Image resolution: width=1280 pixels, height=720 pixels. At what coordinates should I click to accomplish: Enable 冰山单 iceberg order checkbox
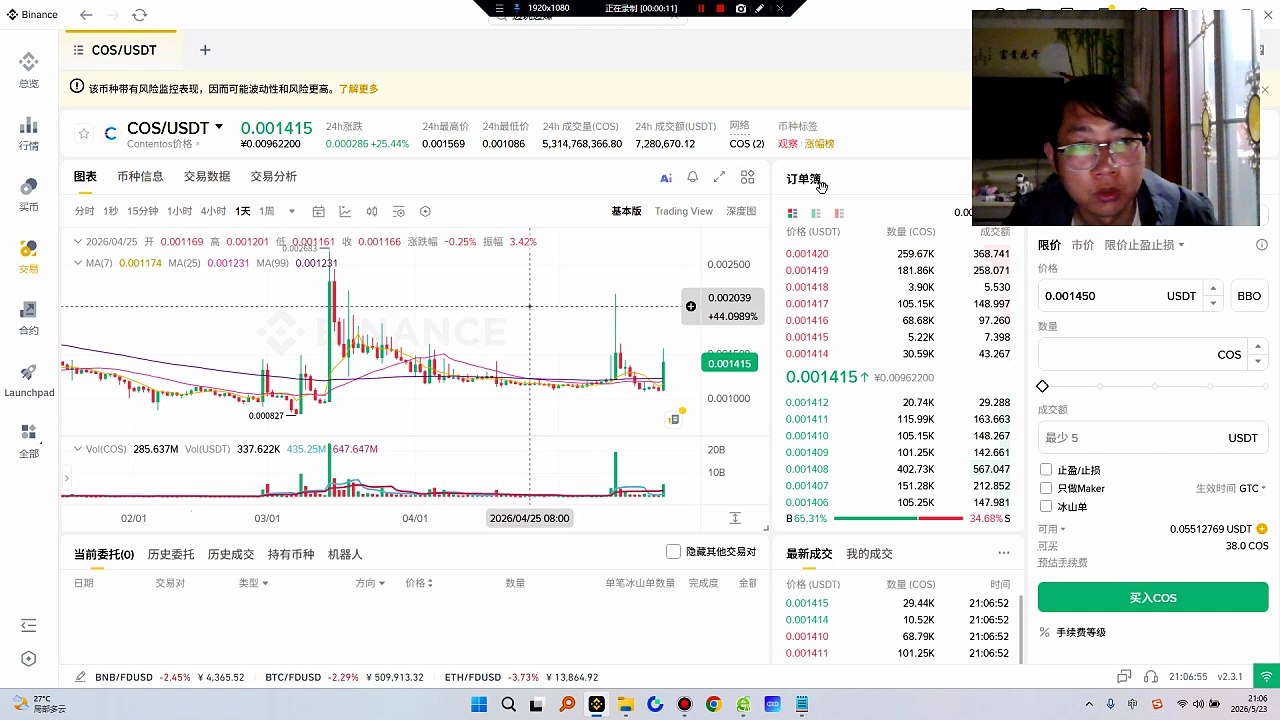1046,506
